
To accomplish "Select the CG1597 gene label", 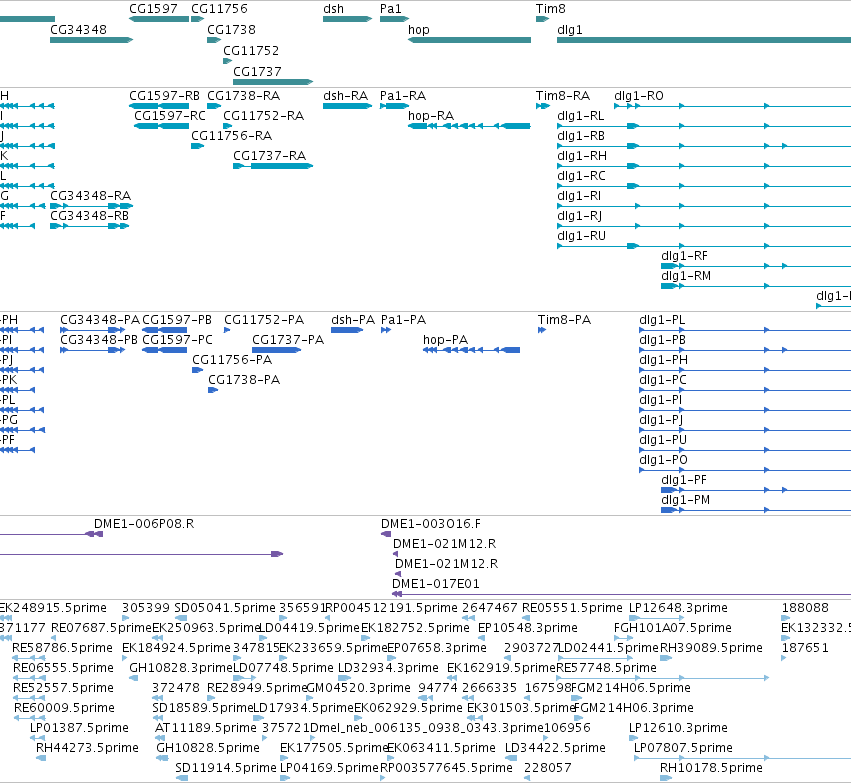I will (153, 9).
